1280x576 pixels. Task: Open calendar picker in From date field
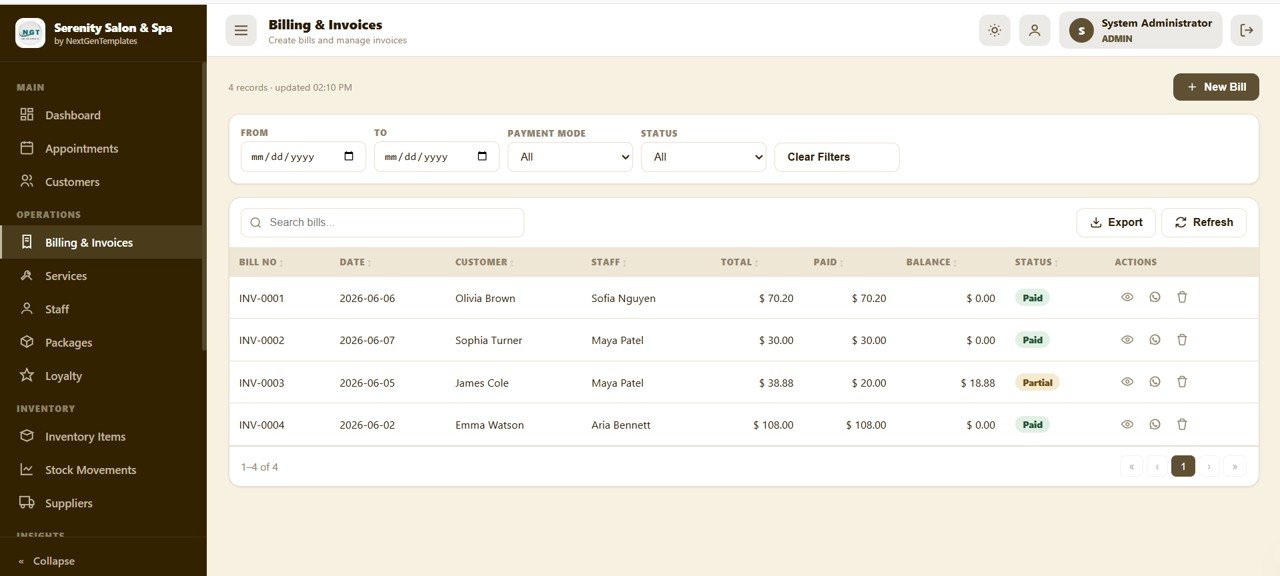pyautogui.click(x=348, y=157)
